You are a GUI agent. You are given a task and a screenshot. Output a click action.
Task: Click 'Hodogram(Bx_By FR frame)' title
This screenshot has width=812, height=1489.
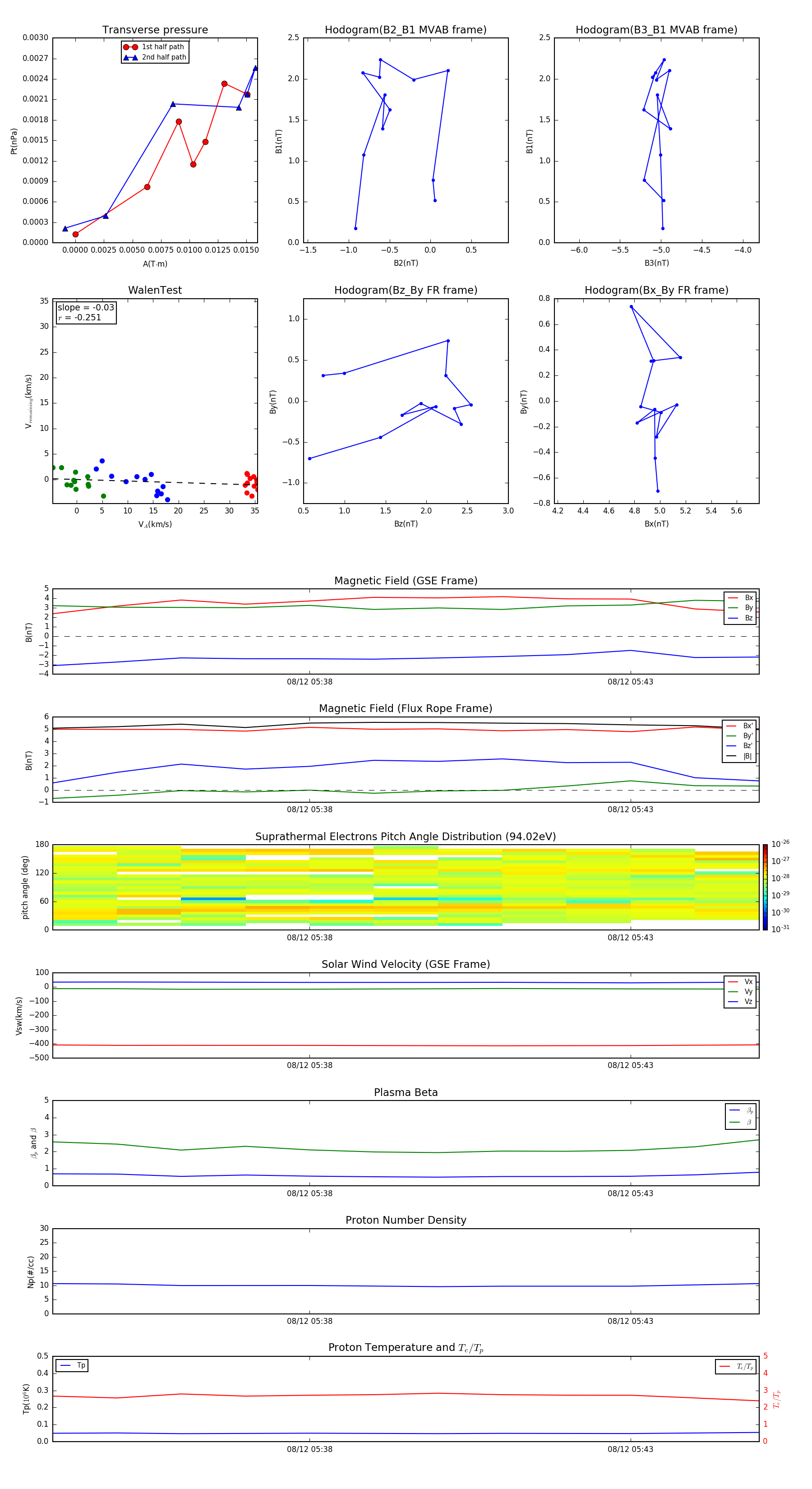(656, 290)
